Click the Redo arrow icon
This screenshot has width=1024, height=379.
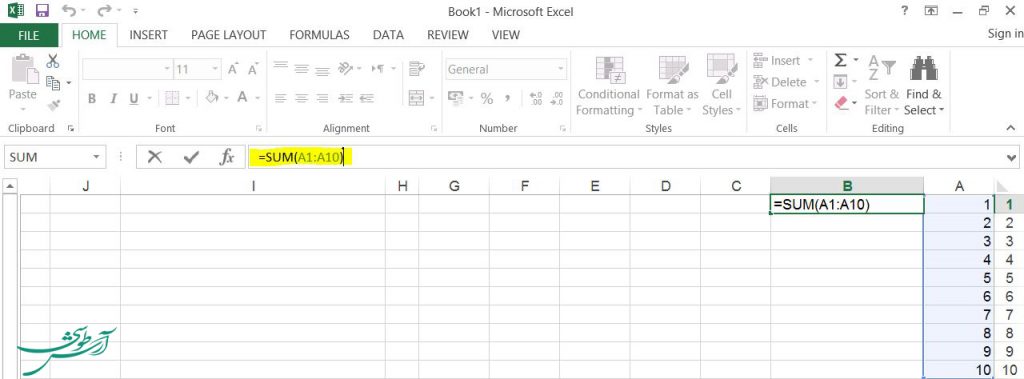(103, 10)
